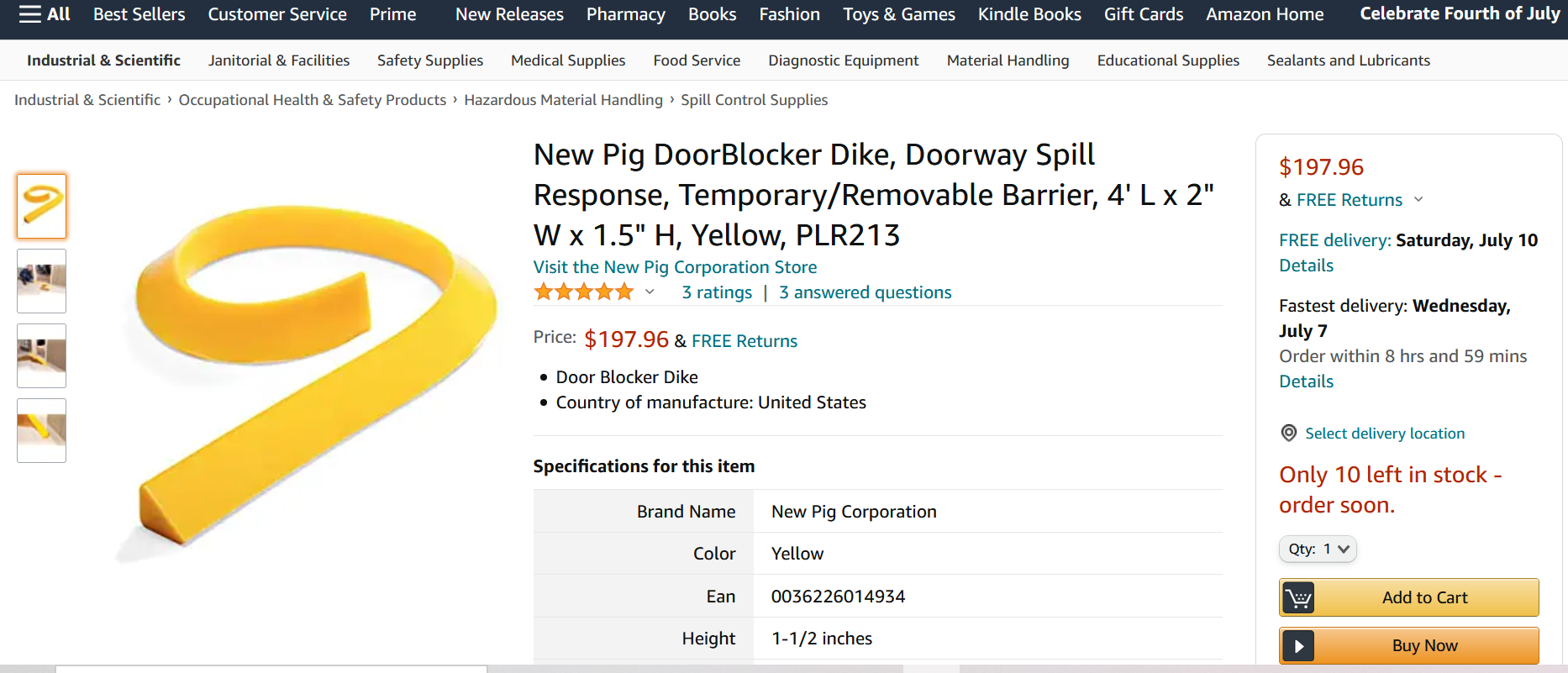Open the 3 ratings link
Viewport: 1568px width, 673px height.
pyautogui.click(x=717, y=292)
